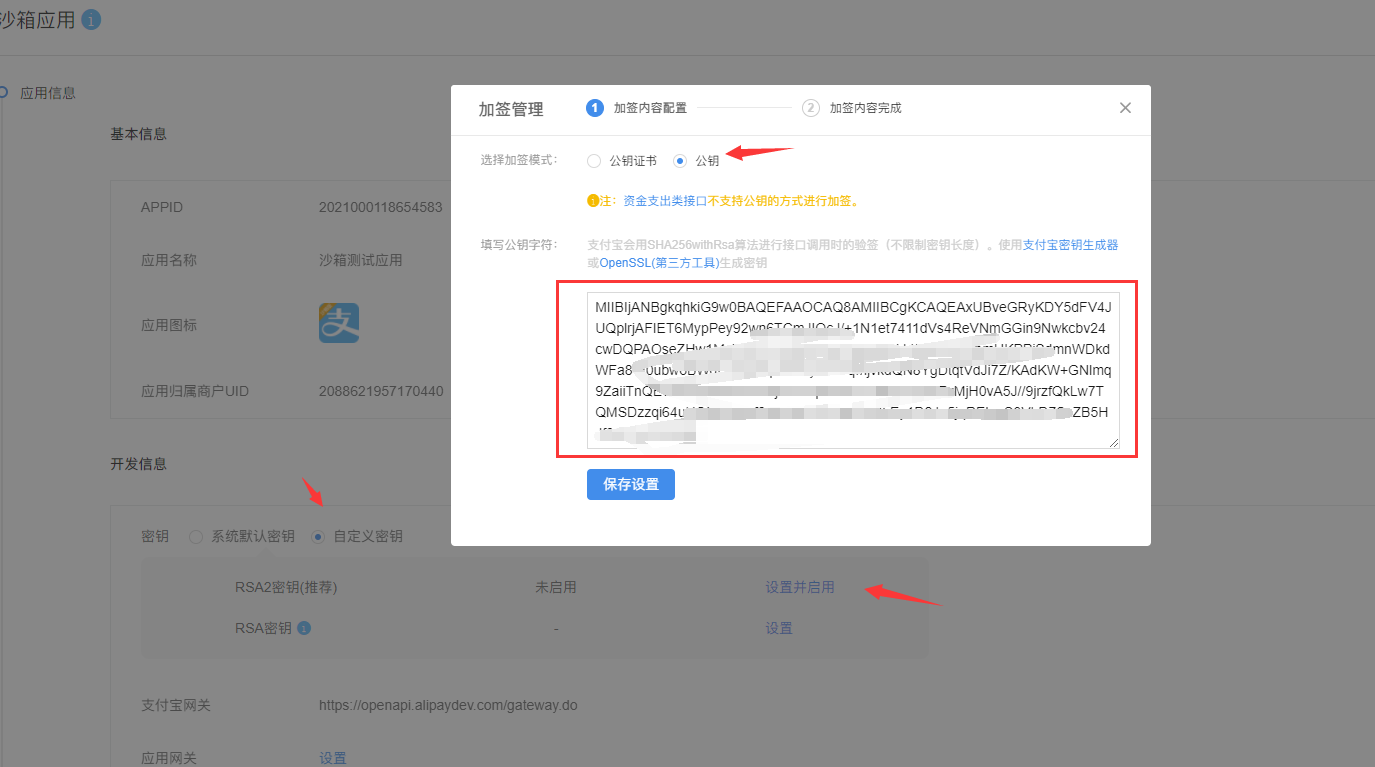Select the 公钥 radio option

pyautogui.click(x=680, y=161)
